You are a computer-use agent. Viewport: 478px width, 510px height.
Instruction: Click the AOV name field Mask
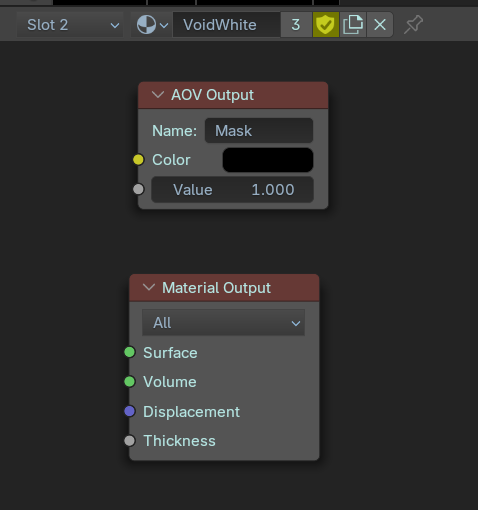pyautogui.click(x=259, y=131)
